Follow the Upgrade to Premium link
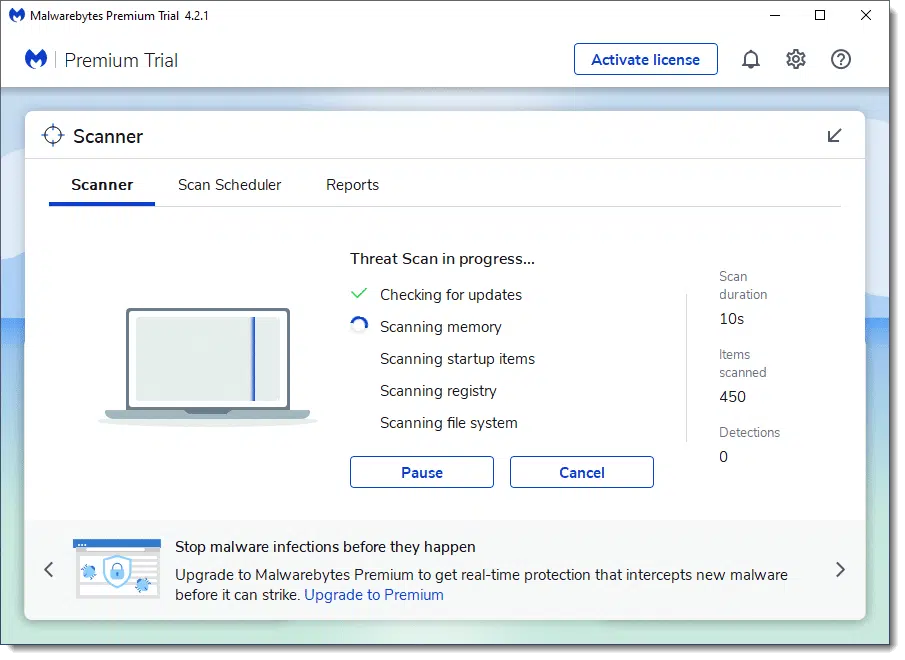Screen dimensions: 905x660 click(x=374, y=595)
